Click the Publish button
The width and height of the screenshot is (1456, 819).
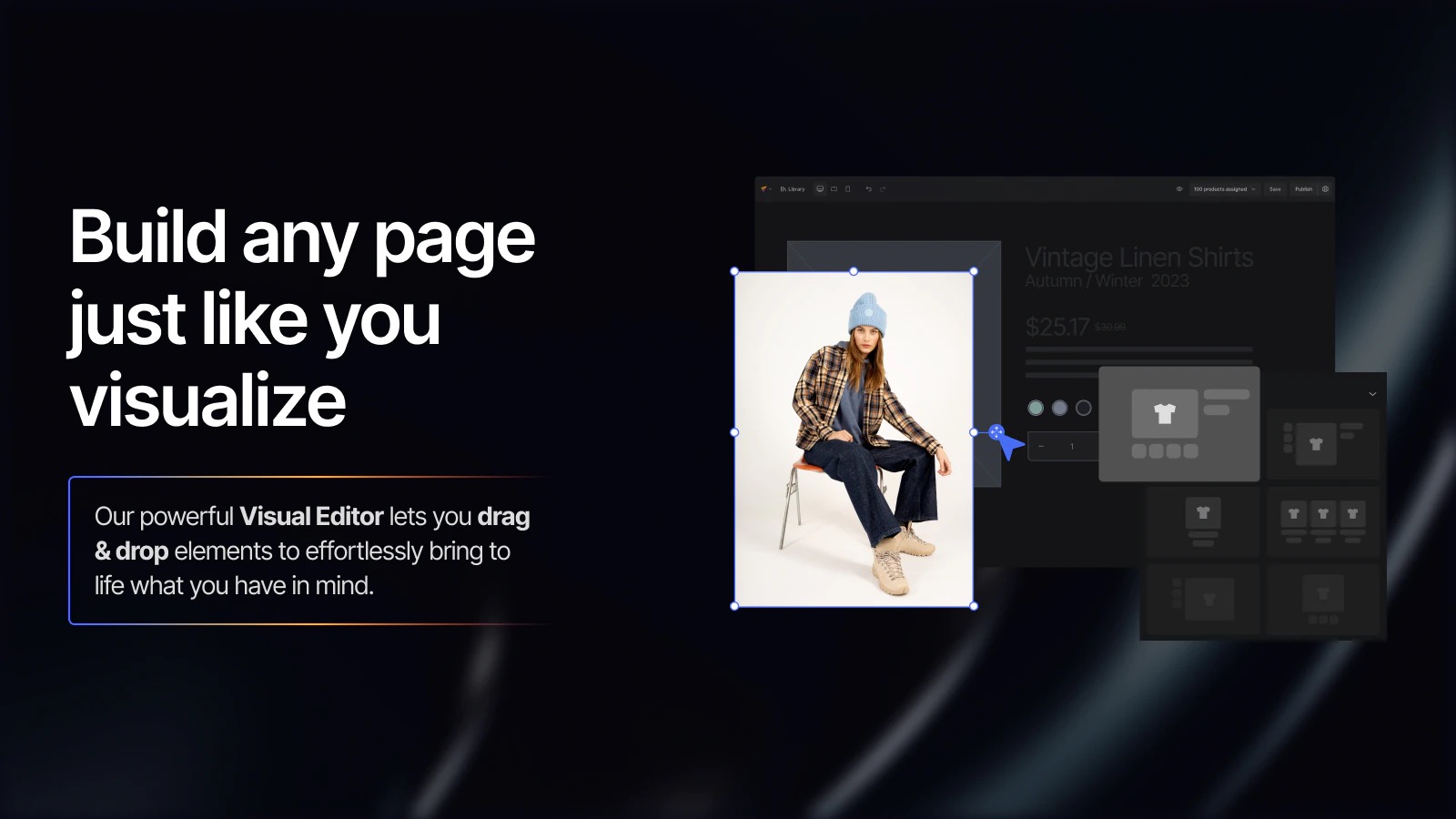(1304, 189)
